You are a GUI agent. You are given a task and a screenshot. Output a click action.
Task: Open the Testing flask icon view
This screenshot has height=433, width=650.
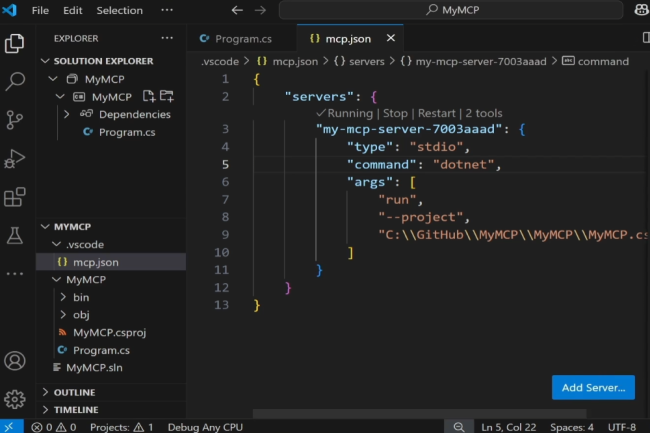(x=15, y=235)
